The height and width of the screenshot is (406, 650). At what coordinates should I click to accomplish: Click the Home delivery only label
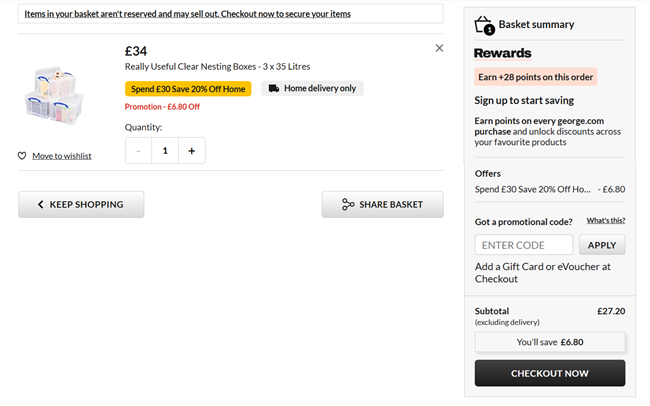(313, 88)
